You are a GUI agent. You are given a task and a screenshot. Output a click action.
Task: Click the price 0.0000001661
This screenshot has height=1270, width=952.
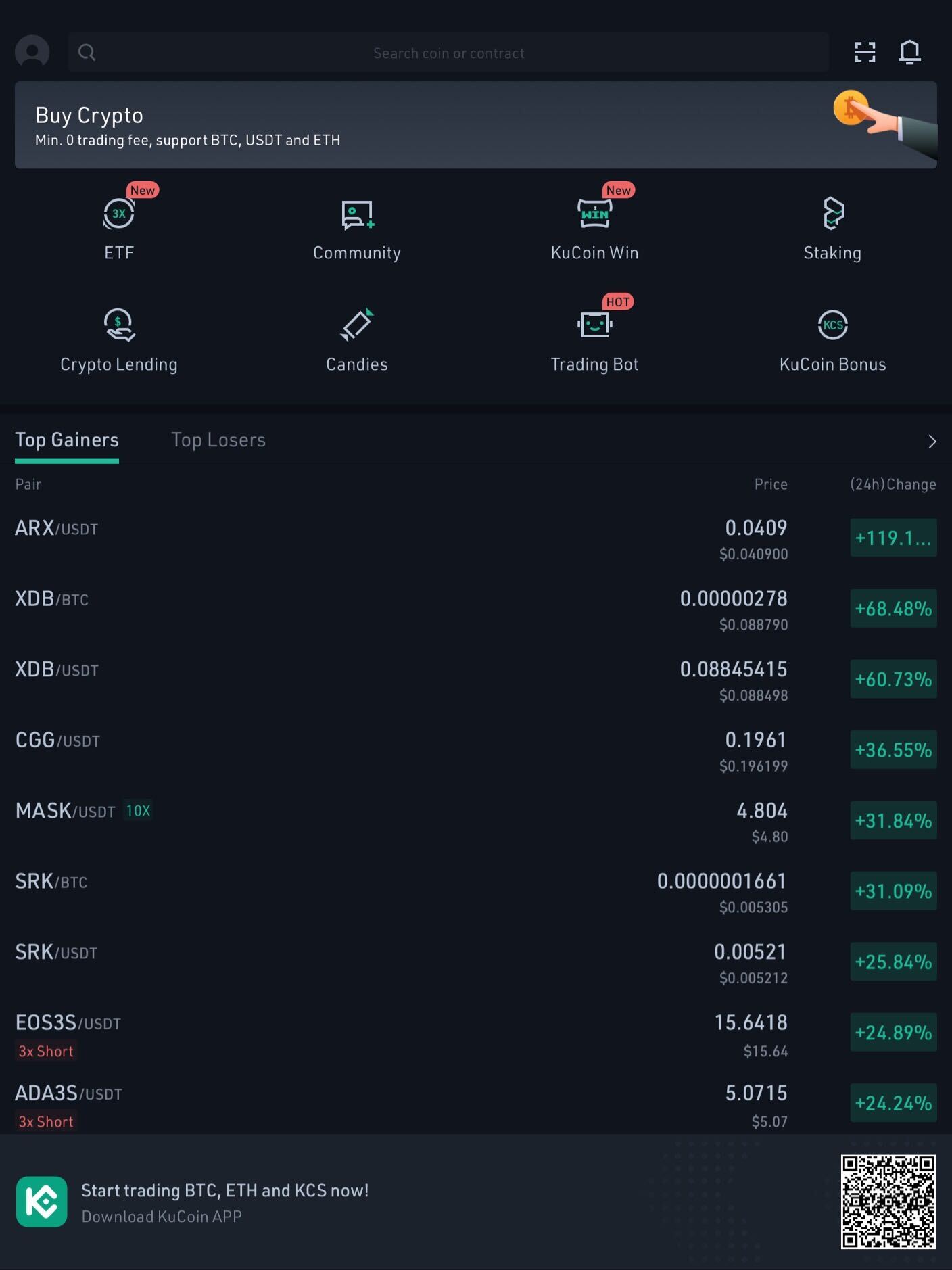722,881
